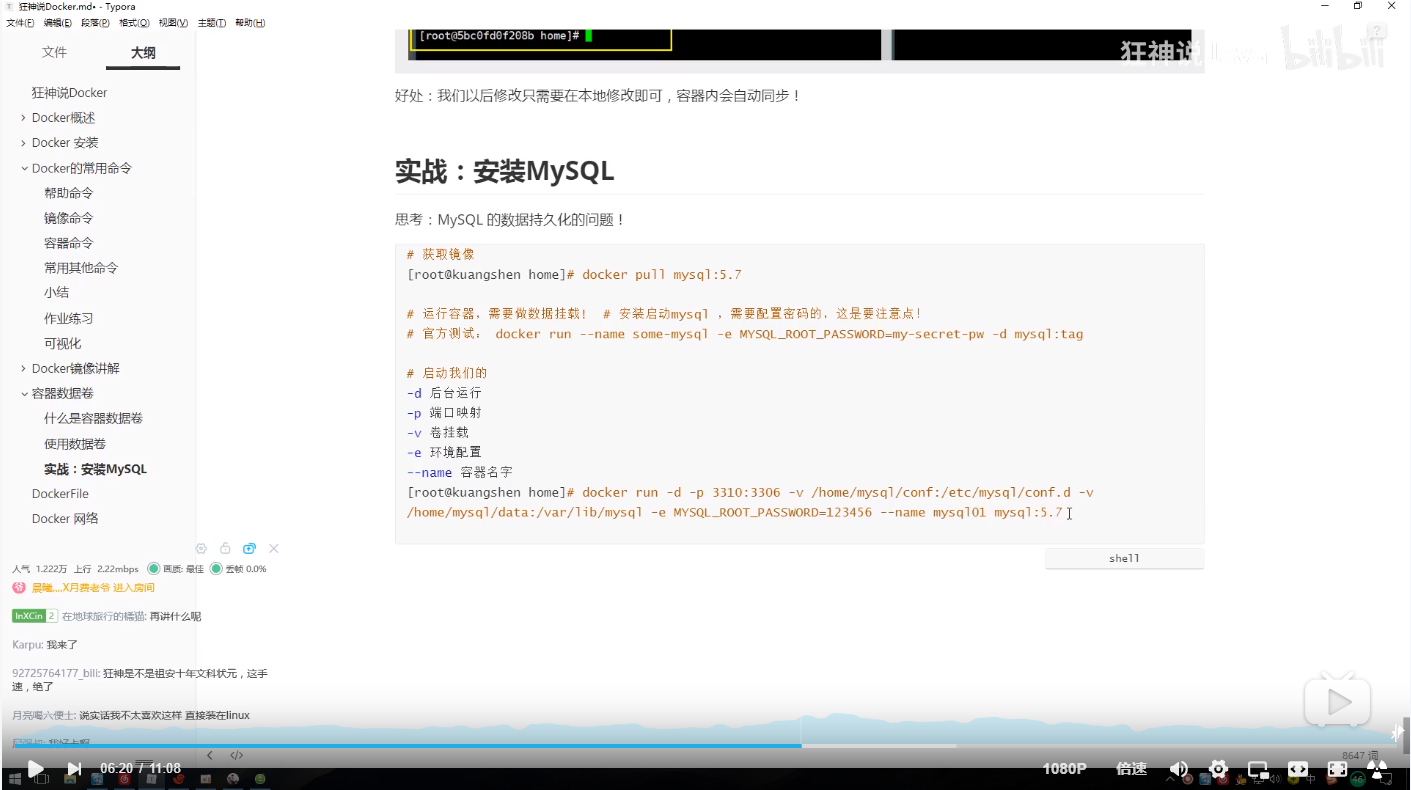
Task: Click the blue pop-out window icon
Action: coord(249,548)
